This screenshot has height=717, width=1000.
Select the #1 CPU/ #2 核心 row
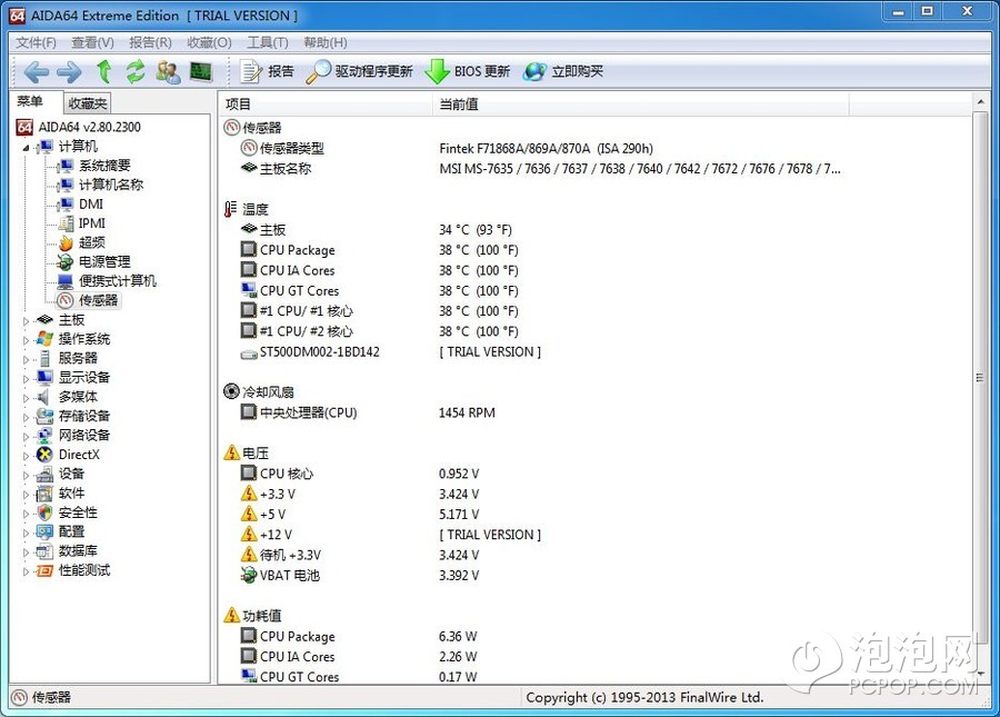pyautogui.click(x=379, y=331)
